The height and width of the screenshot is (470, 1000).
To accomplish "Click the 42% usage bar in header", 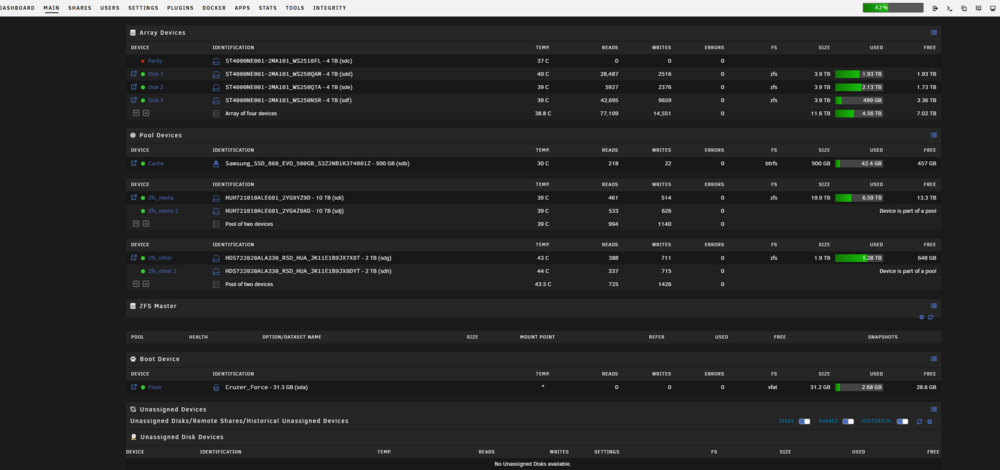I will 893,8.
